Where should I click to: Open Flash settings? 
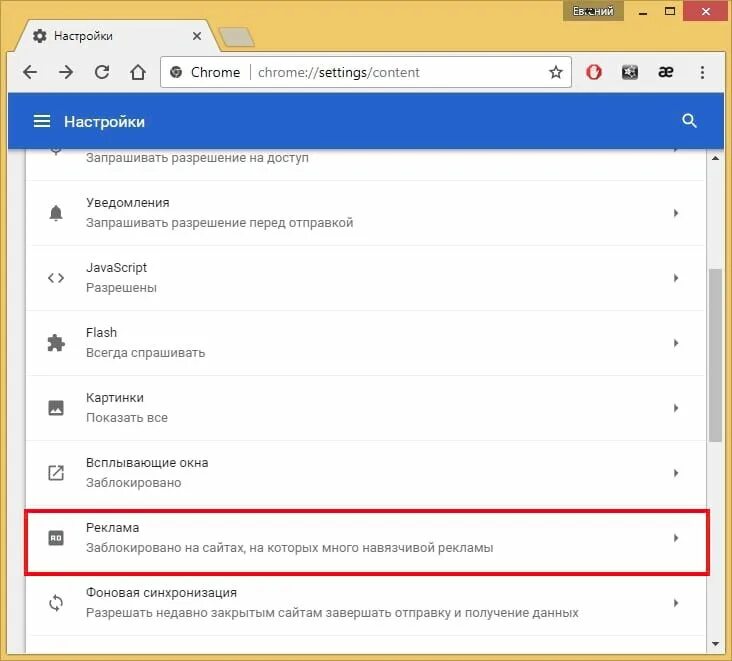(365, 343)
